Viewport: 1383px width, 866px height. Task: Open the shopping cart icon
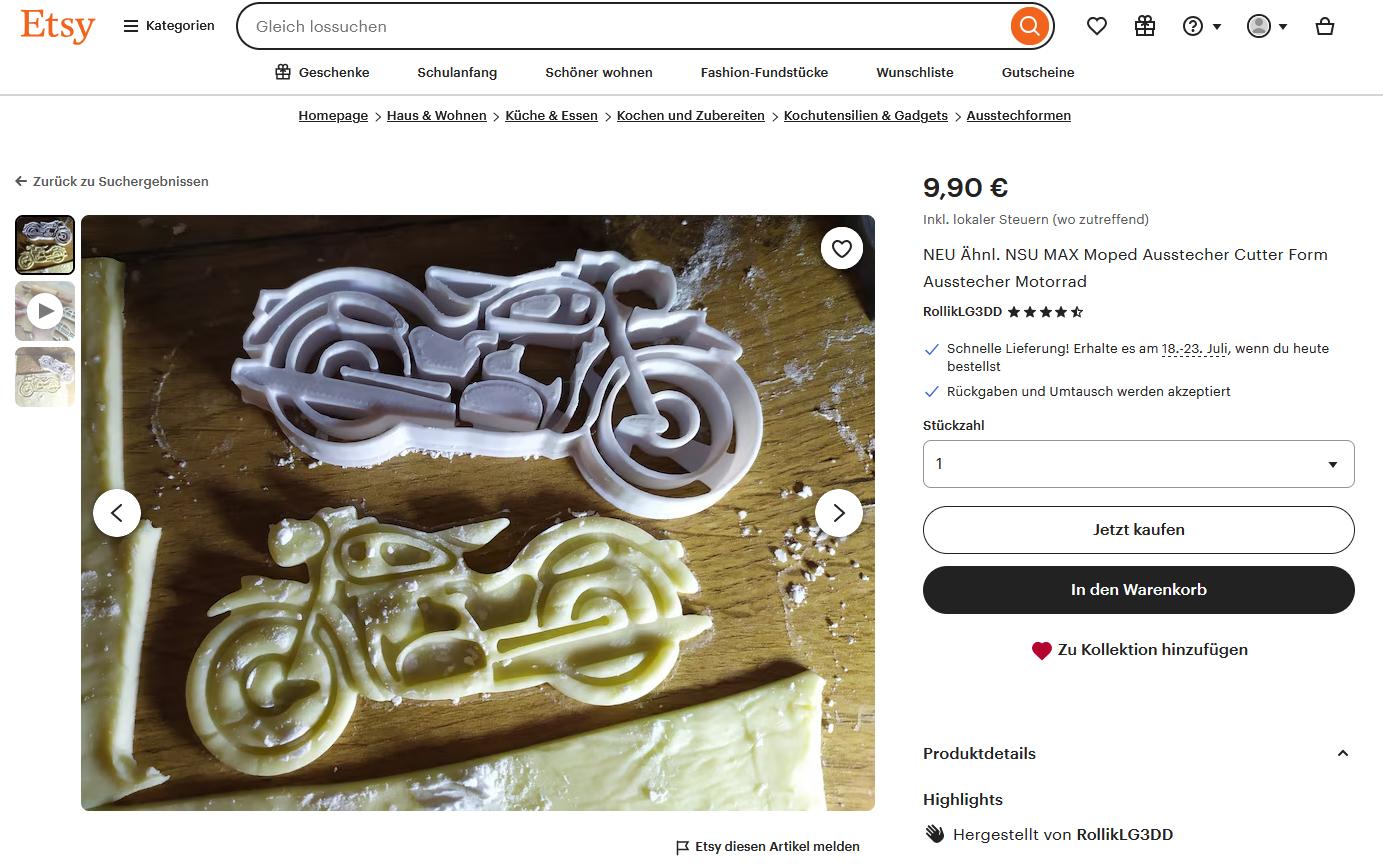[1325, 26]
